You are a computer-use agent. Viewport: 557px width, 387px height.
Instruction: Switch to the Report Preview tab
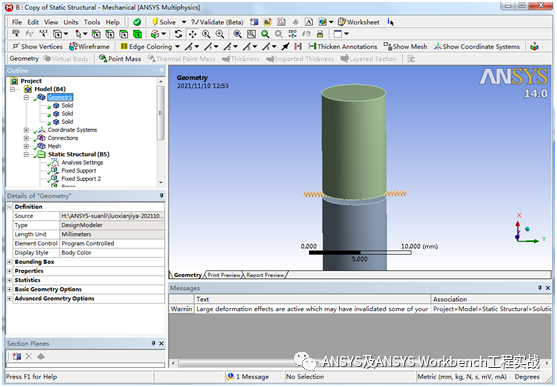point(265,275)
